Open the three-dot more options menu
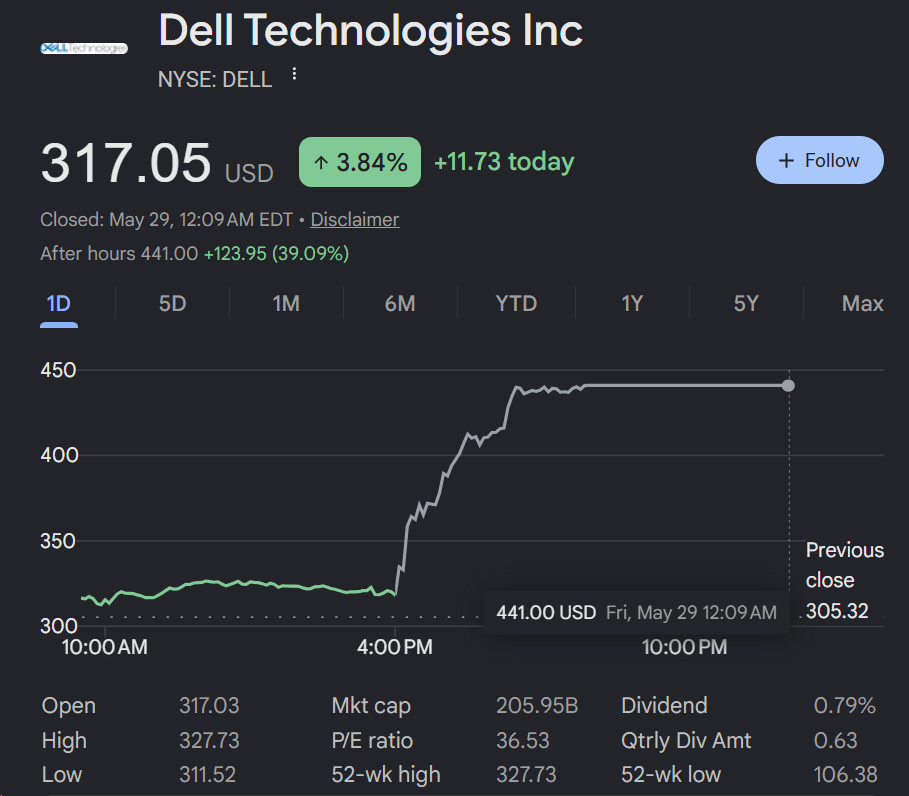Screen dimensions: 909x796 point(294,74)
